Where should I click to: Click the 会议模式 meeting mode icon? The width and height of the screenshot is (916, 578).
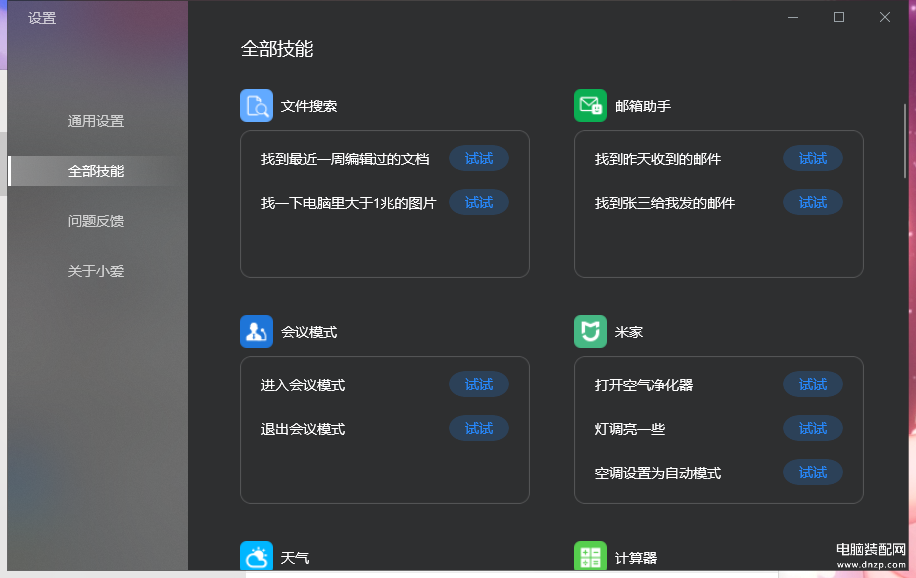(256, 332)
